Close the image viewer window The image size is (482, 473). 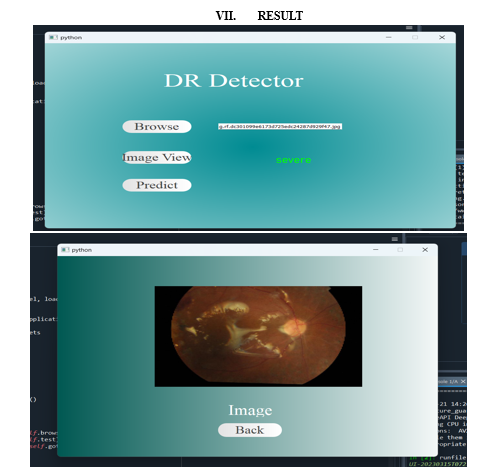425,250
